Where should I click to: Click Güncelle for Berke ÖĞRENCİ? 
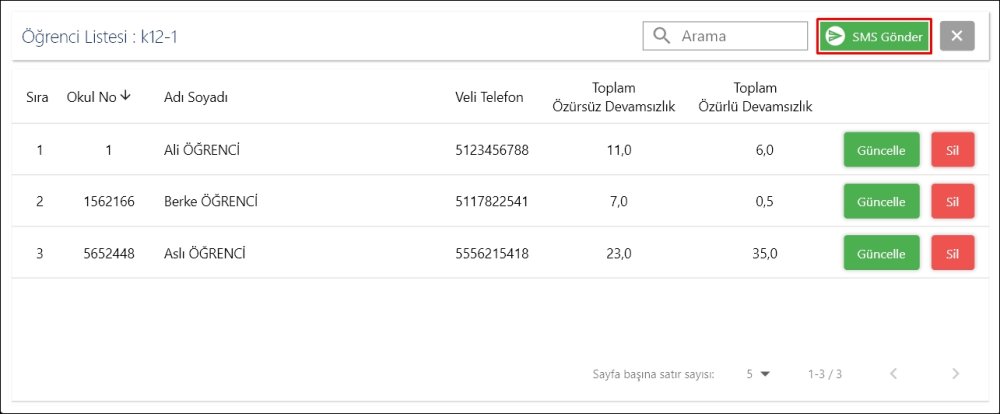point(881,202)
